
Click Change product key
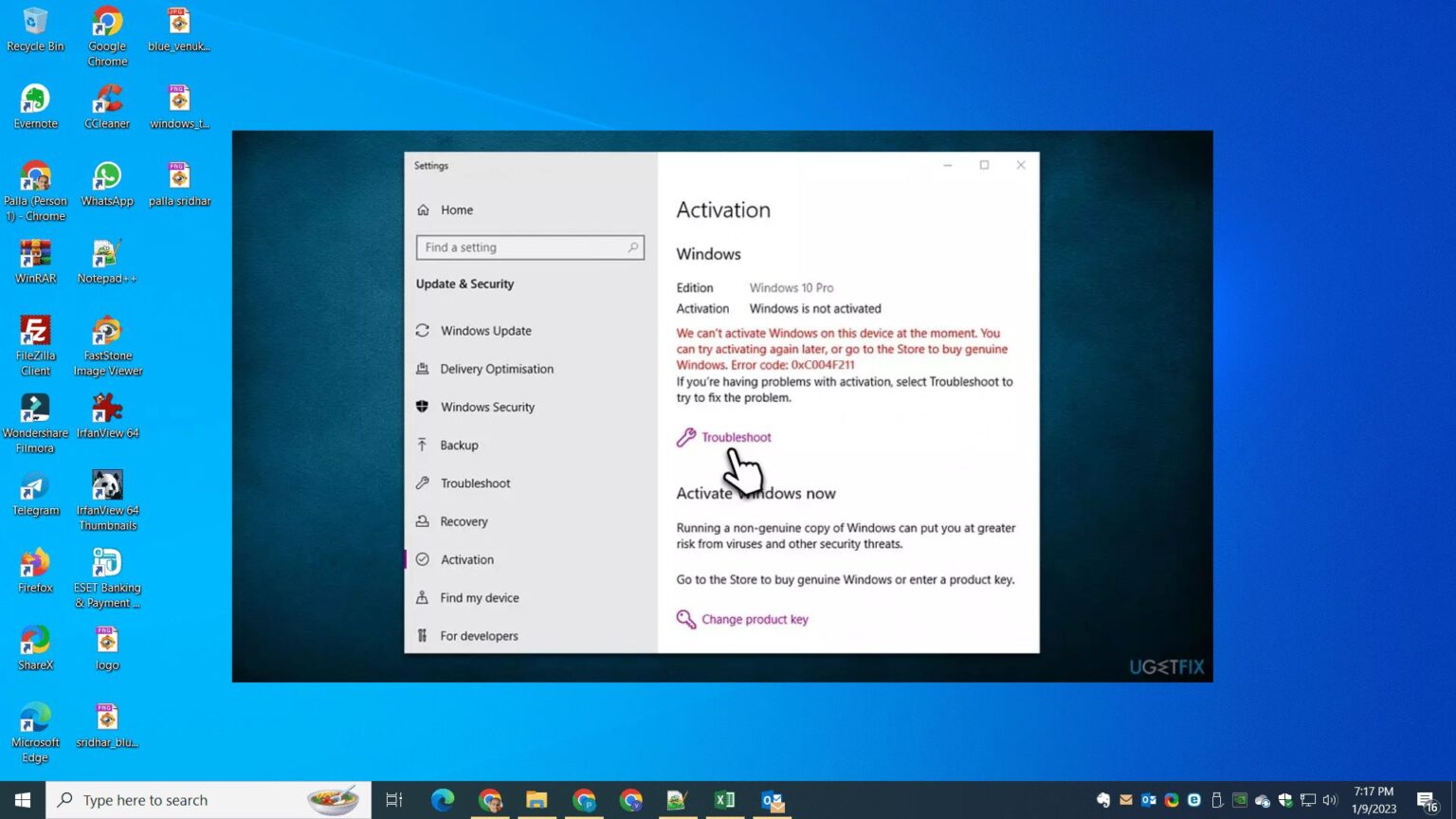pos(754,619)
